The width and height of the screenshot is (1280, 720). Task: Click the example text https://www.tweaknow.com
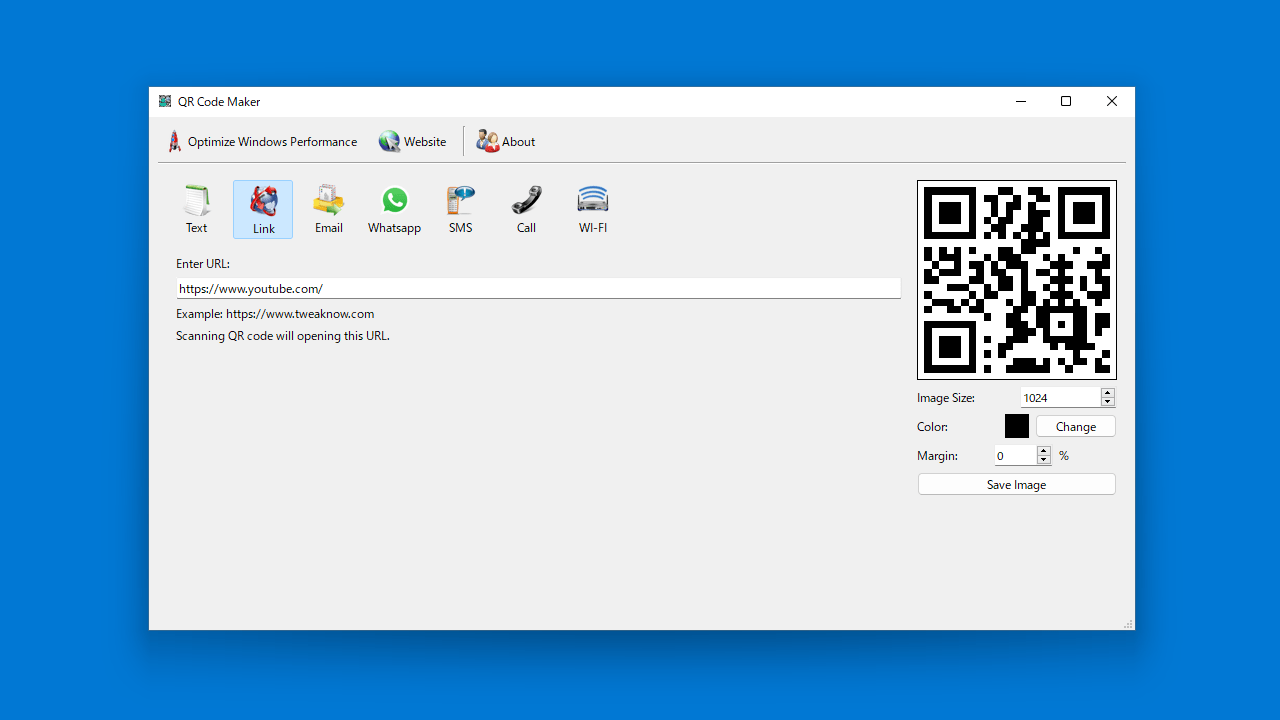point(300,313)
